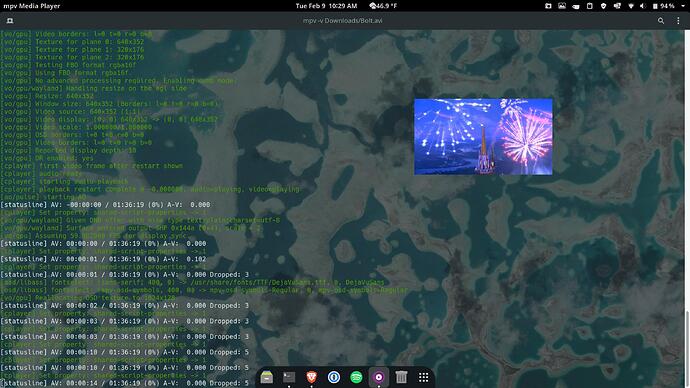The height and width of the screenshot is (388, 690).
Task: Click statusline 'AV: 00:00:02' Dropped: 3
Action: pyautogui.click(x=125, y=305)
